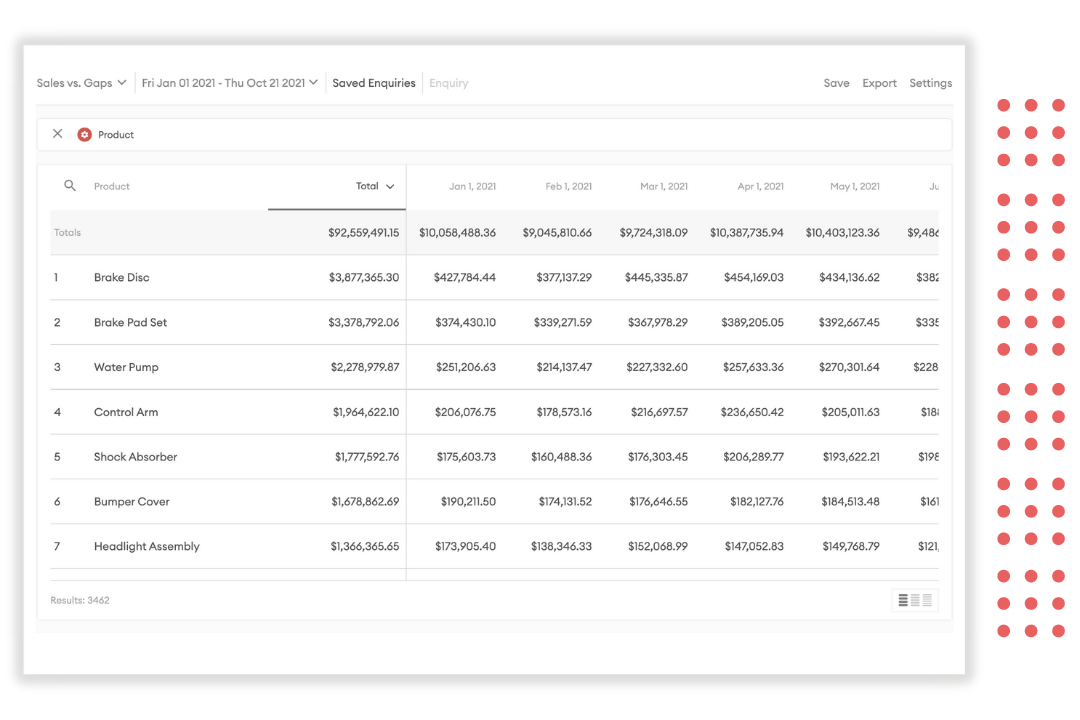The image size is (1080, 720).
Task: Switch to the Saved Enquiries tab
Action: coord(373,83)
